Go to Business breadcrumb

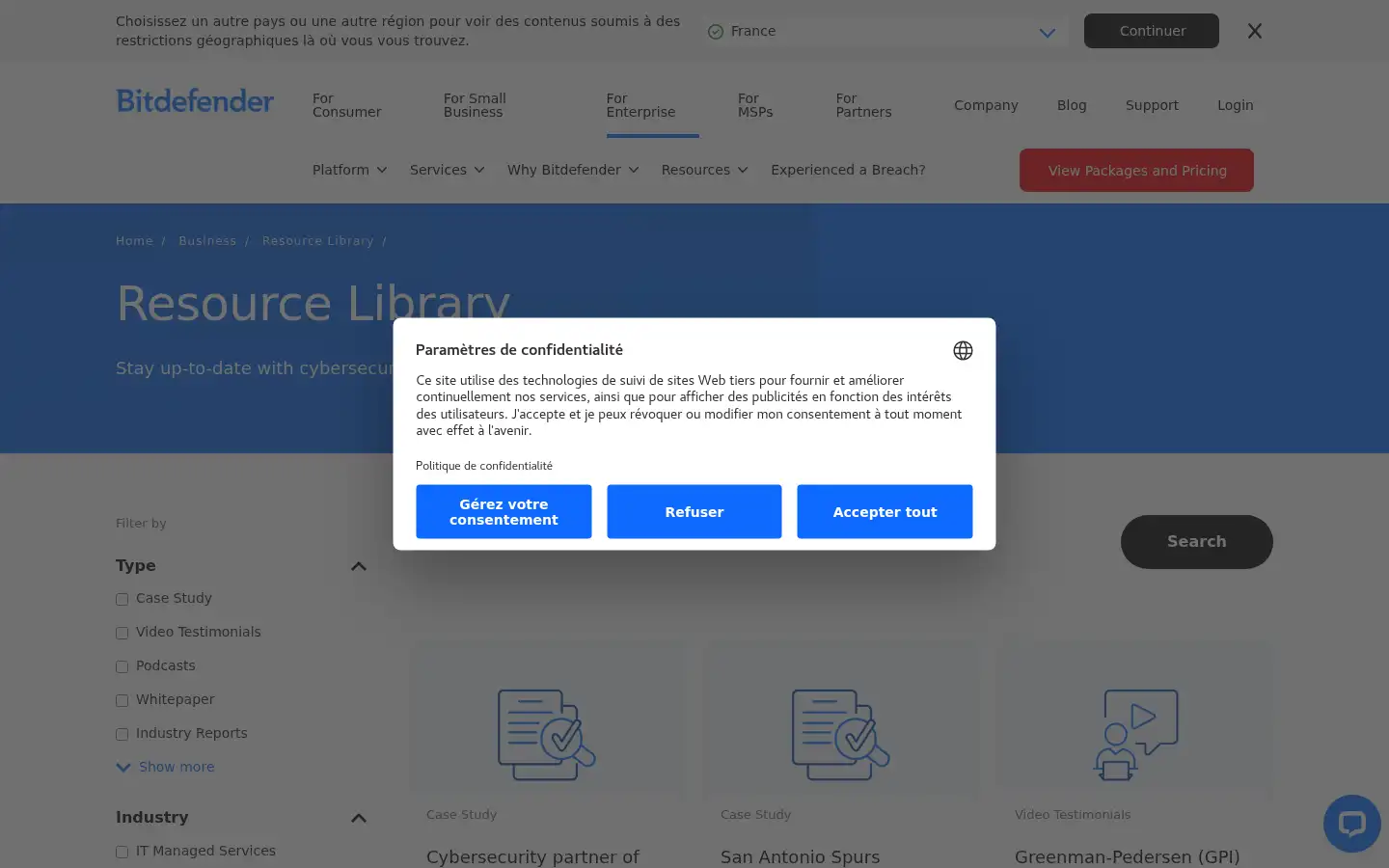(207, 241)
